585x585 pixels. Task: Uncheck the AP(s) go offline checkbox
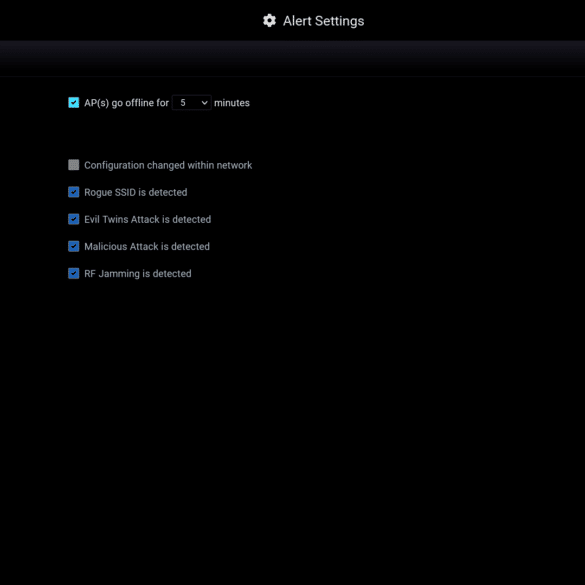click(73, 103)
